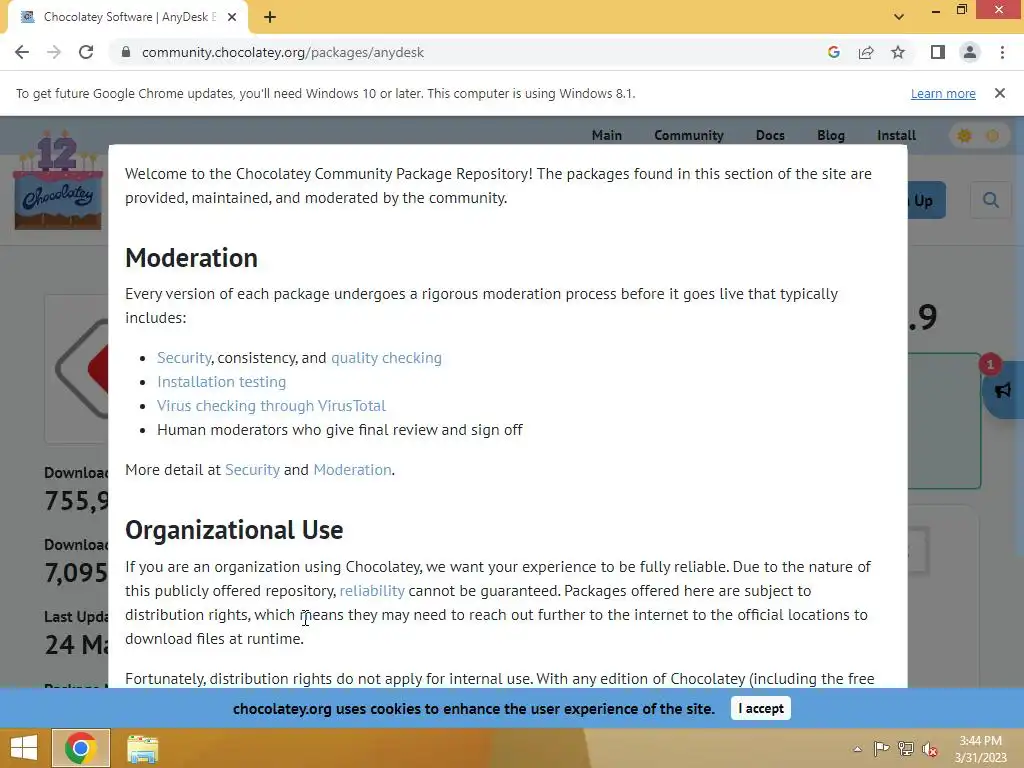This screenshot has height=768, width=1024.
Task: Open the Learn more link
Action: click(x=943, y=93)
